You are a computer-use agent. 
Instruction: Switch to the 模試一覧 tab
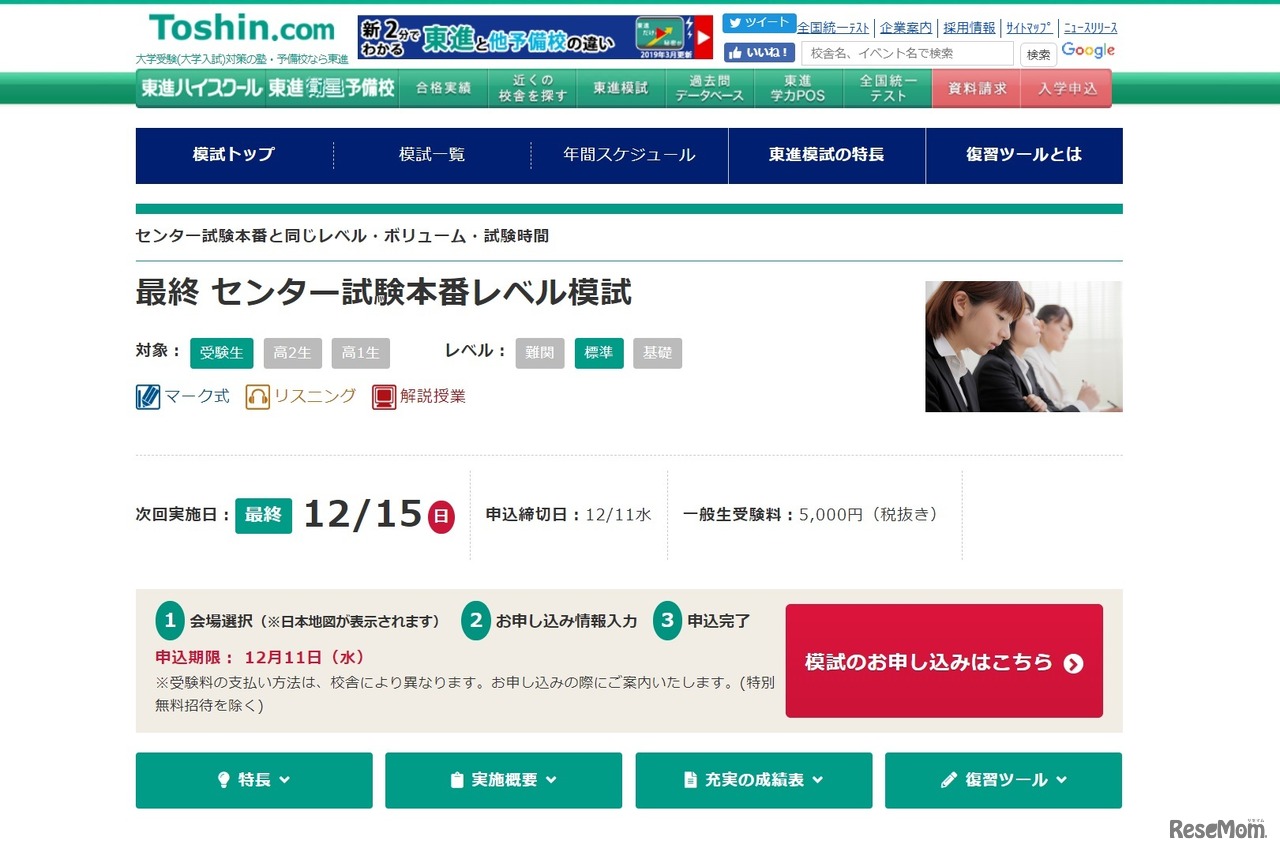[x=432, y=155]
